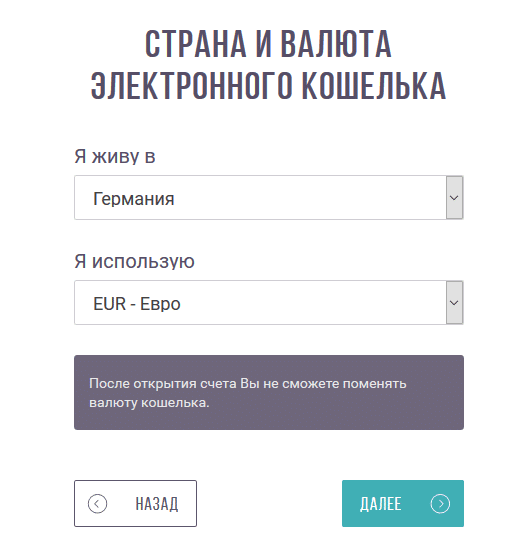Click the chevron arrow of the country selector

click(454, 197)
